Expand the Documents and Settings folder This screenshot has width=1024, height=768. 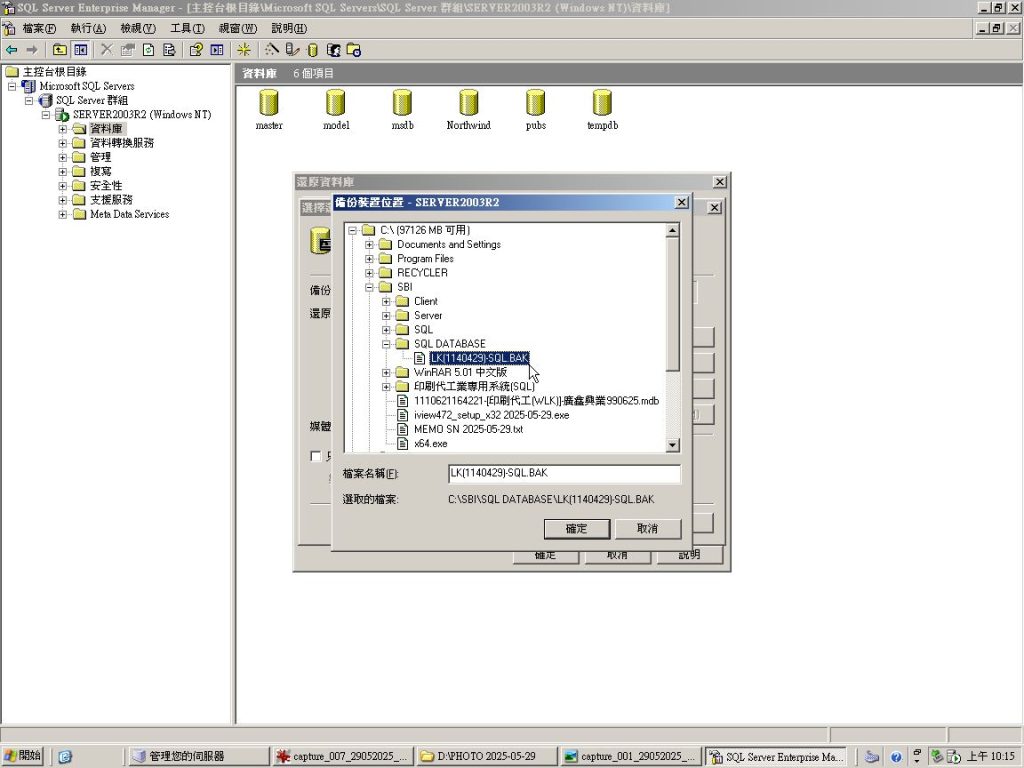pyautogui.click(x=370, y=245)
